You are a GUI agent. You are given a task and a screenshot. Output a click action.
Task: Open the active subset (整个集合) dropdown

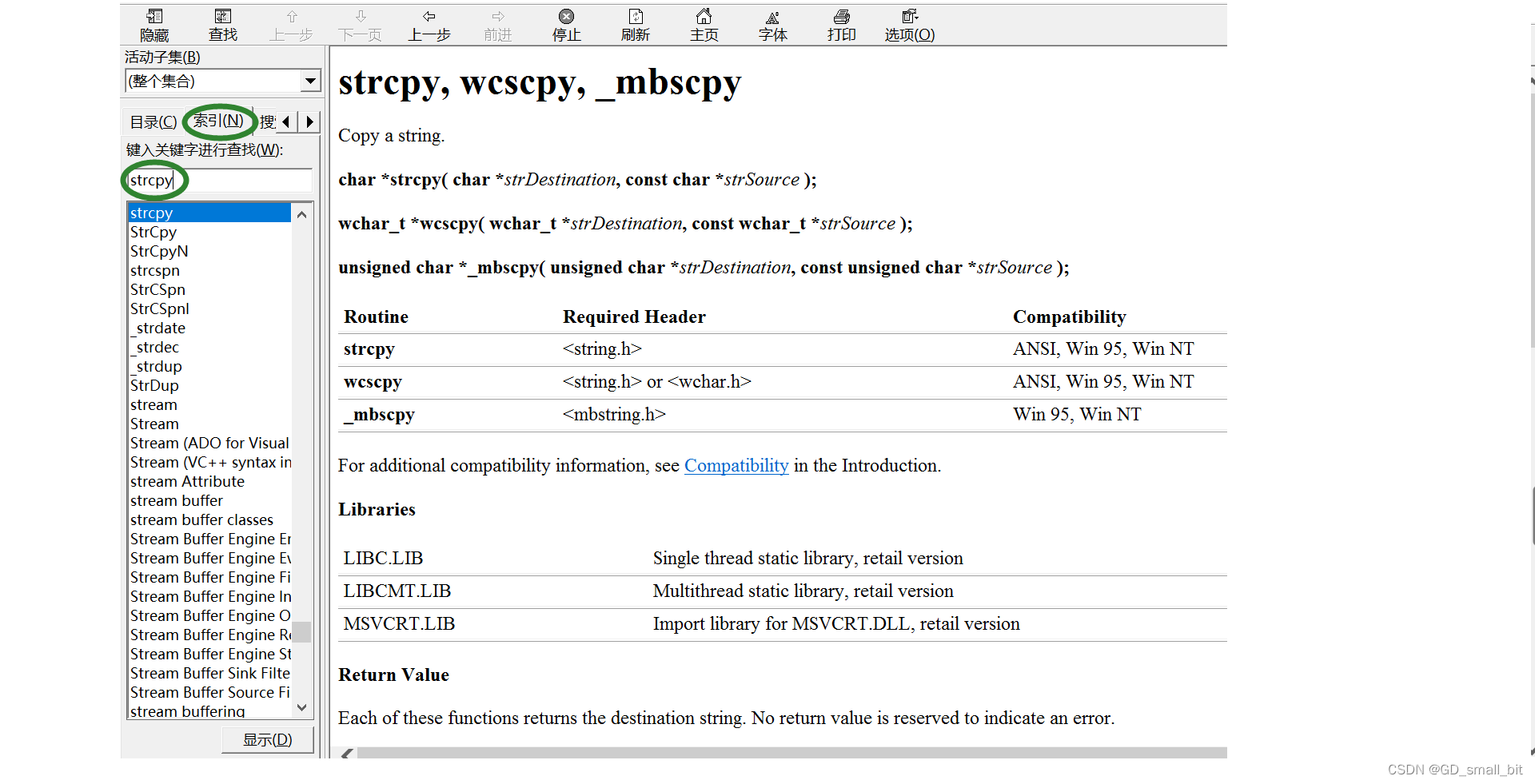point(310,81)
